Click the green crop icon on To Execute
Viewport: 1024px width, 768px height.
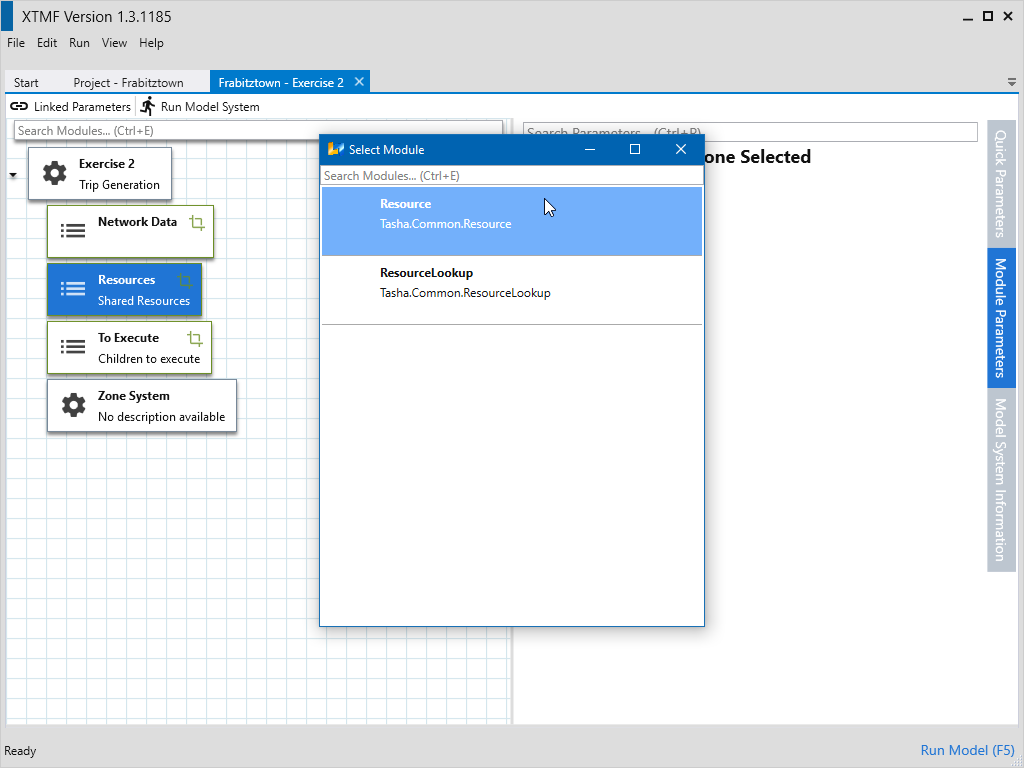pos(195,339)
